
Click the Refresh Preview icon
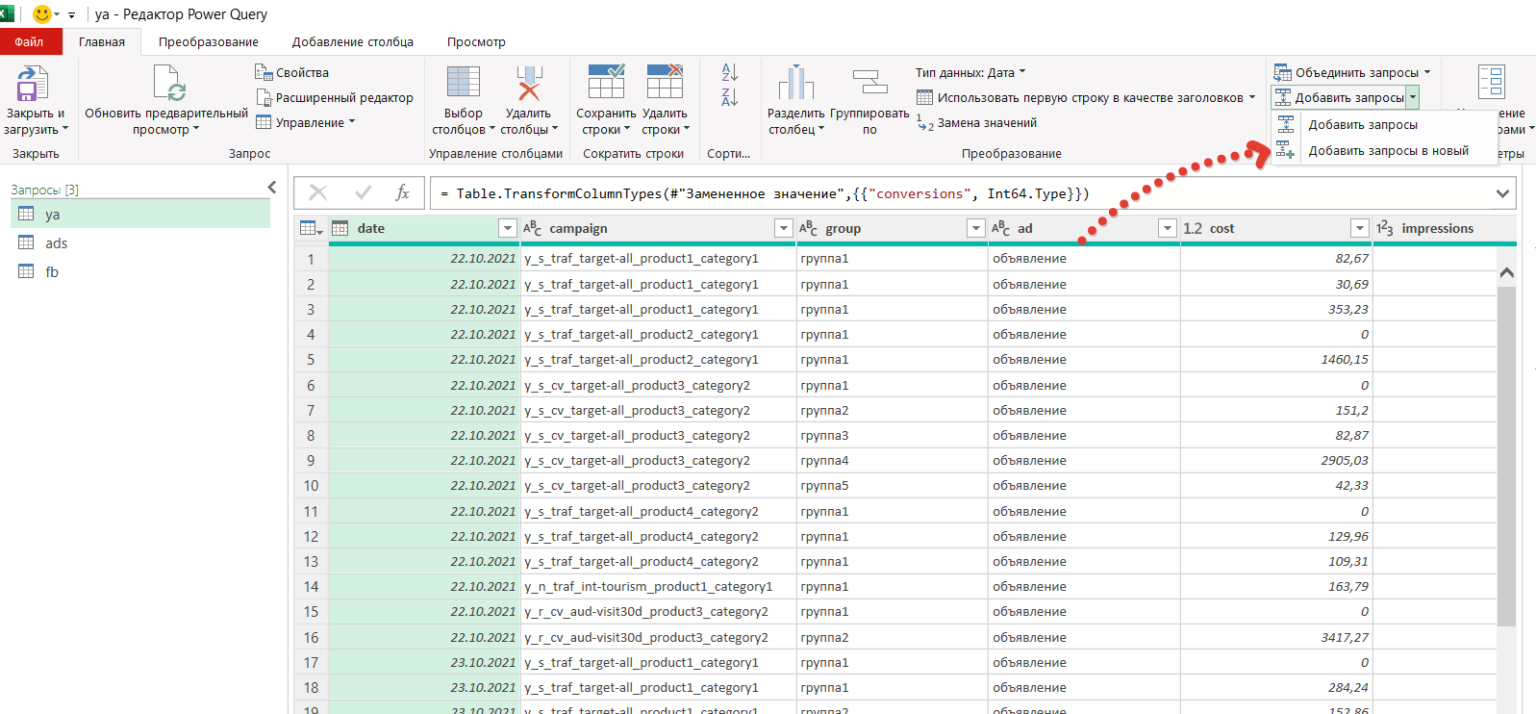167,84
